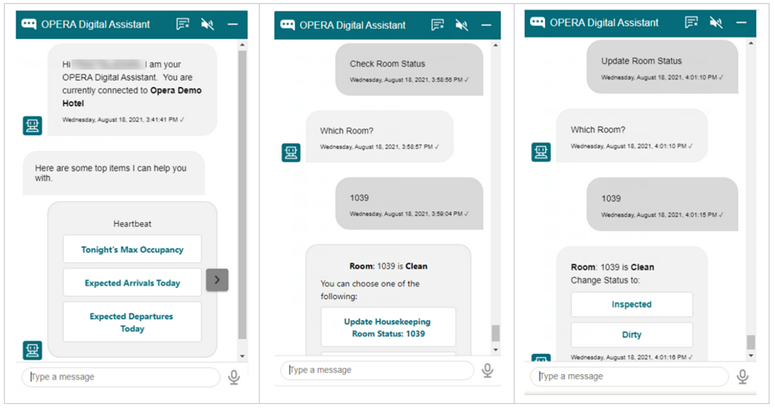Viewport: 775px width, 411px height.
Task: Choose Expected Departures Today
Action: [132, 322]
